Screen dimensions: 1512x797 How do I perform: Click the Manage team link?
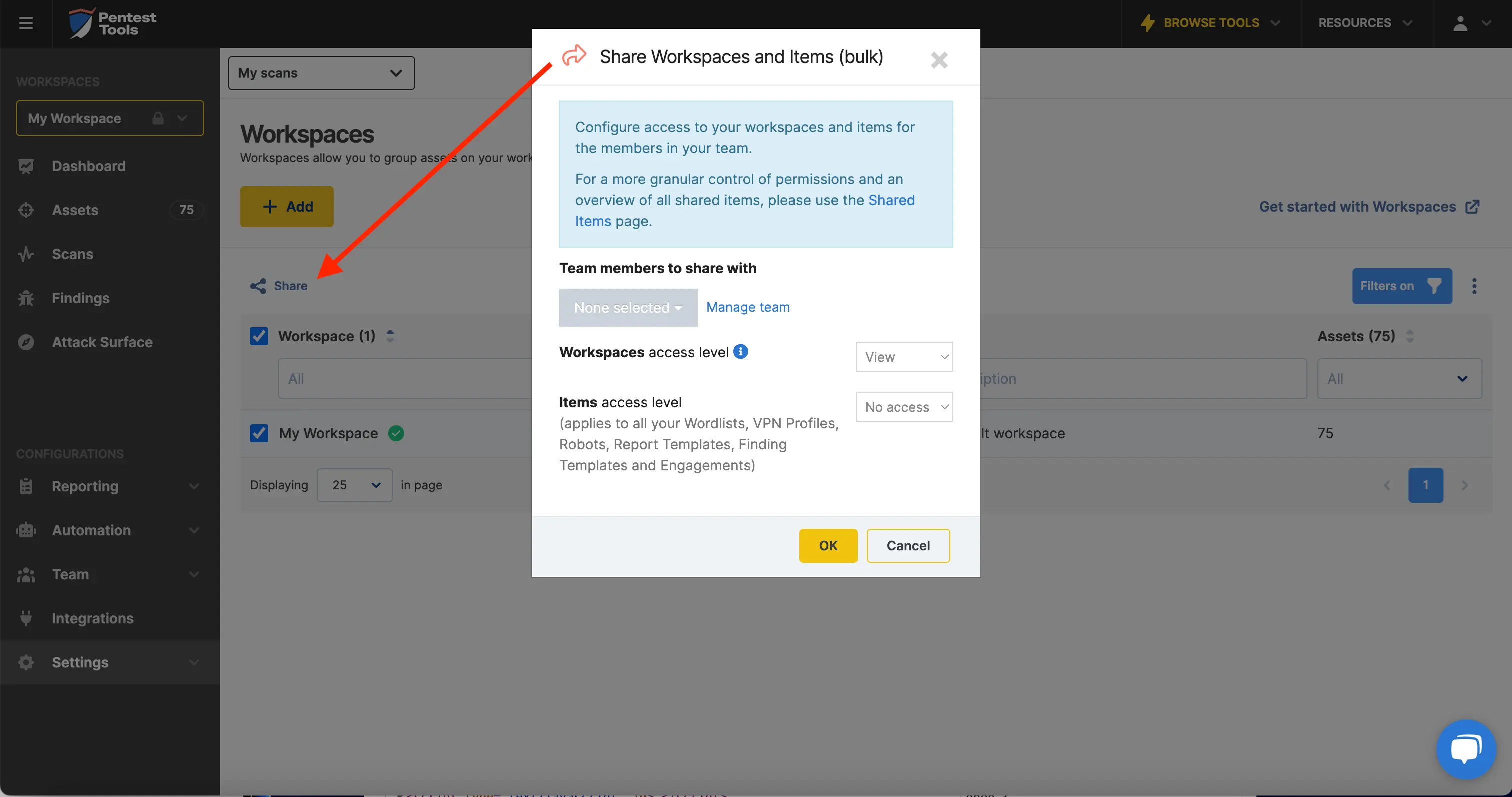(747, 307)
